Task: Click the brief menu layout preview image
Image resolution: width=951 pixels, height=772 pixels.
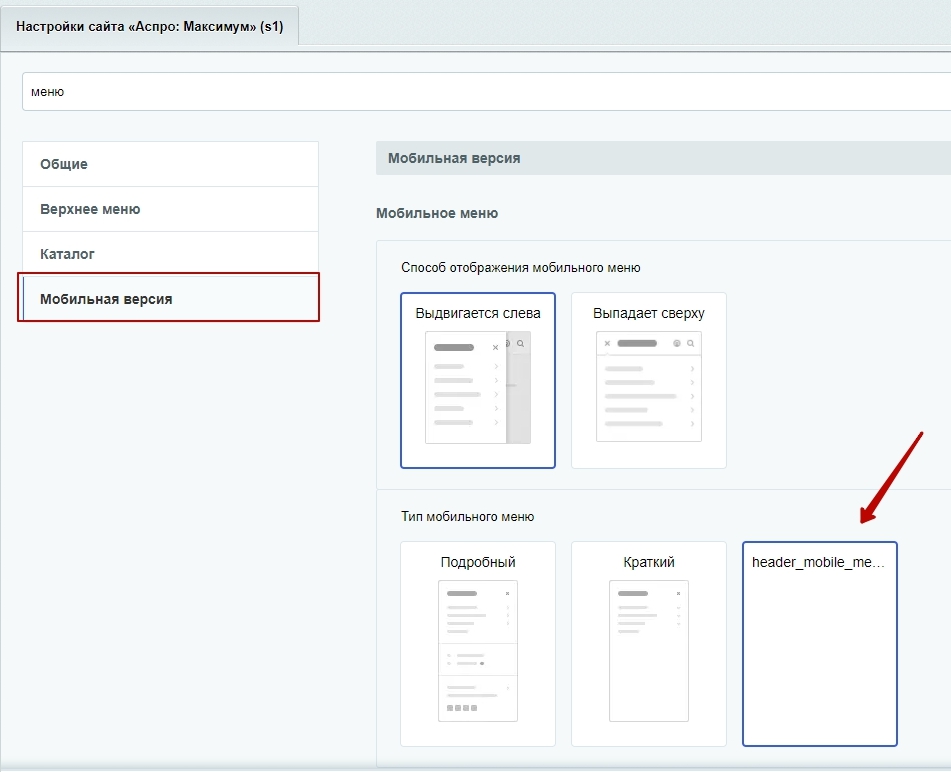Action: point(648,651)
